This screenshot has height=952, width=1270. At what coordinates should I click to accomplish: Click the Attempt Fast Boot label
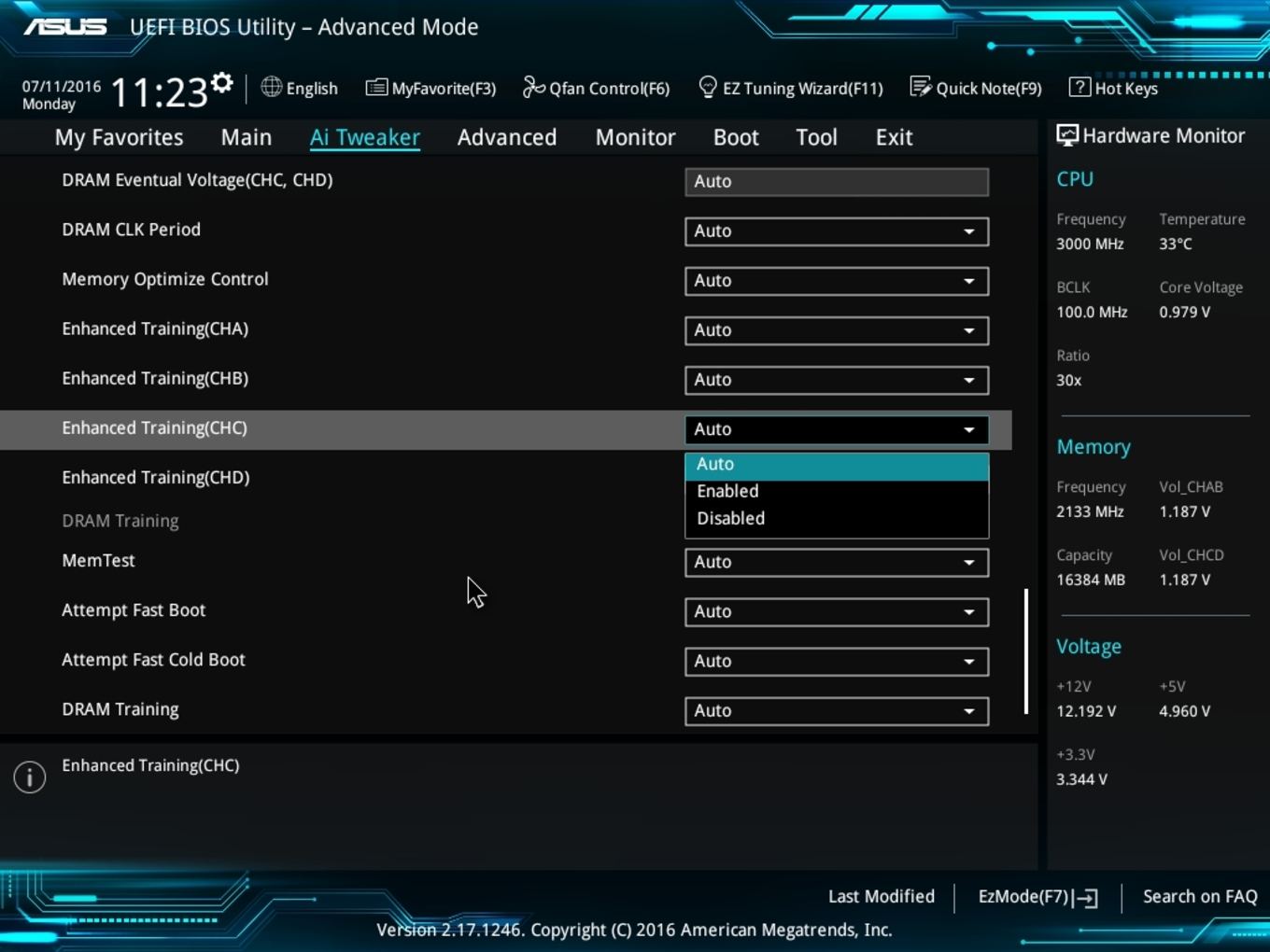tap(134, 609)
